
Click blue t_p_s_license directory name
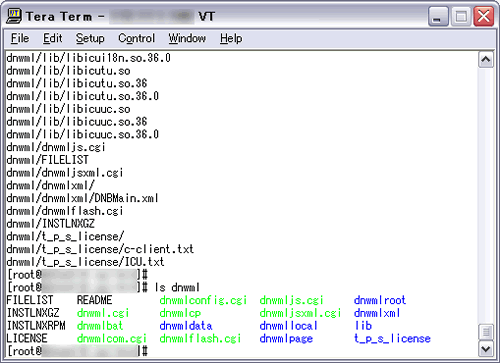pyautogui.click(x=392, y=338)
